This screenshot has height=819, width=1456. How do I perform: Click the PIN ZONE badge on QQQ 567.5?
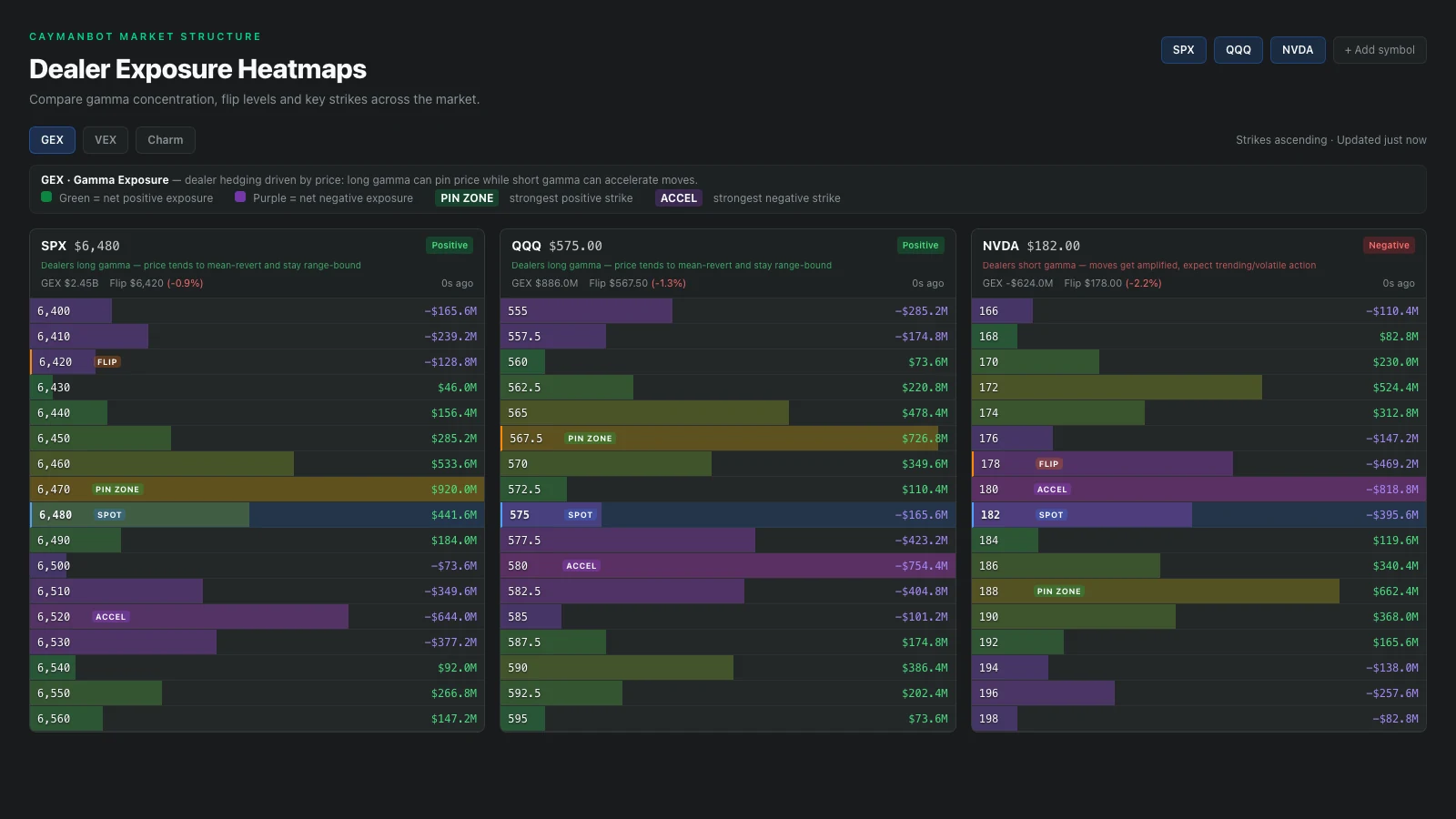tap(590, 439)
